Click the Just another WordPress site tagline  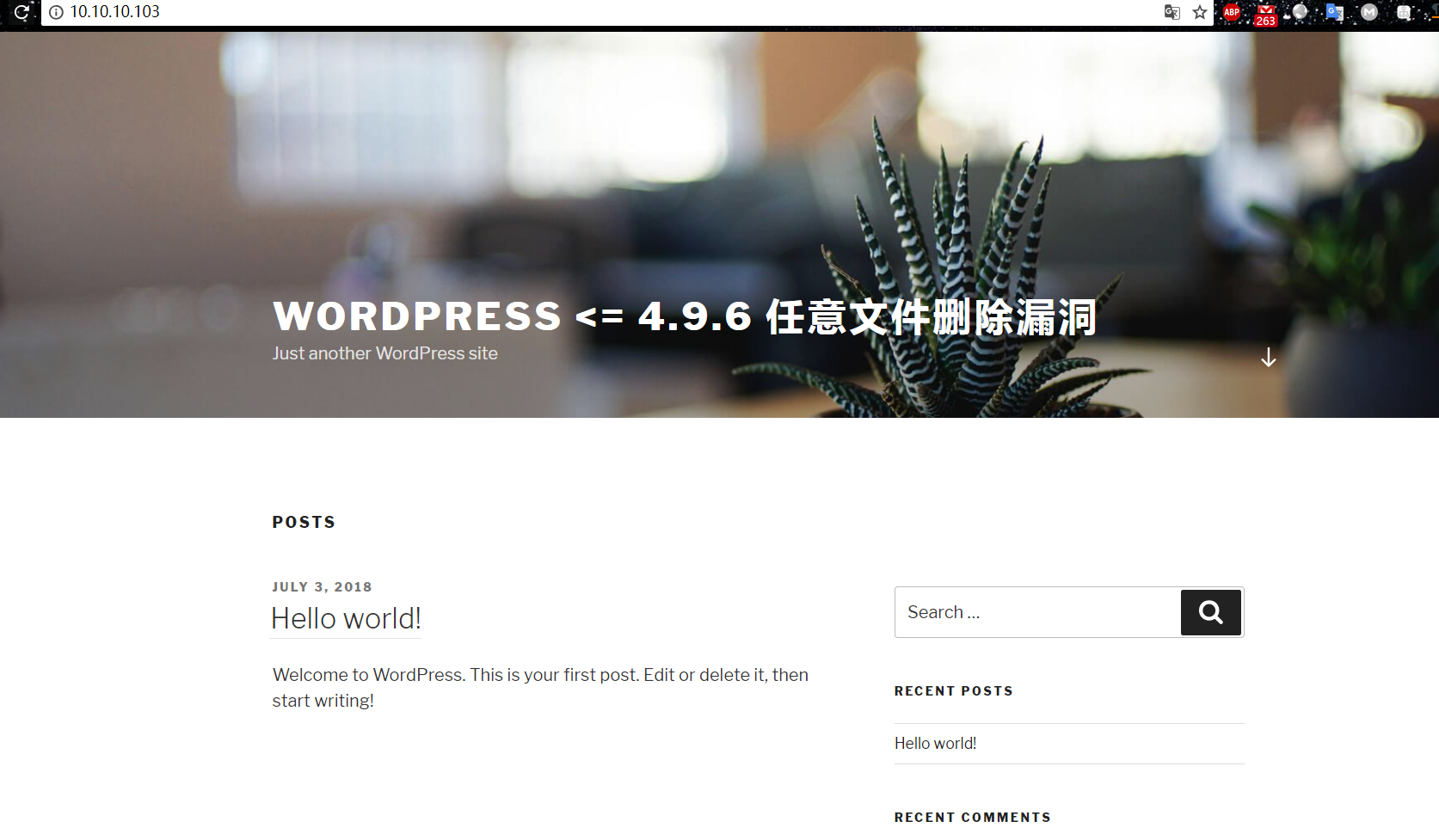tap(384, 353)
